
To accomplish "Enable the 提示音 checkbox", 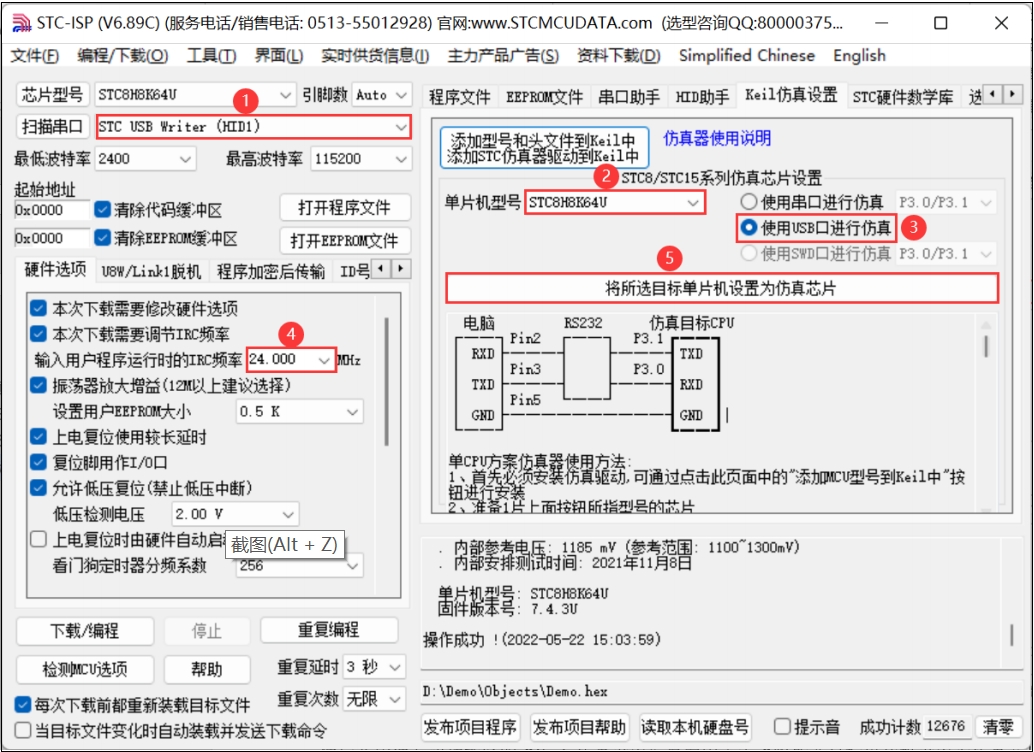I will (x=782, y=727).
